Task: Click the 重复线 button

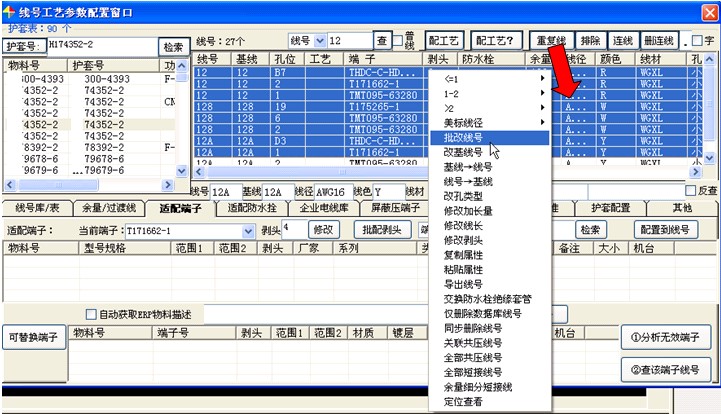Action: point(553,40)
